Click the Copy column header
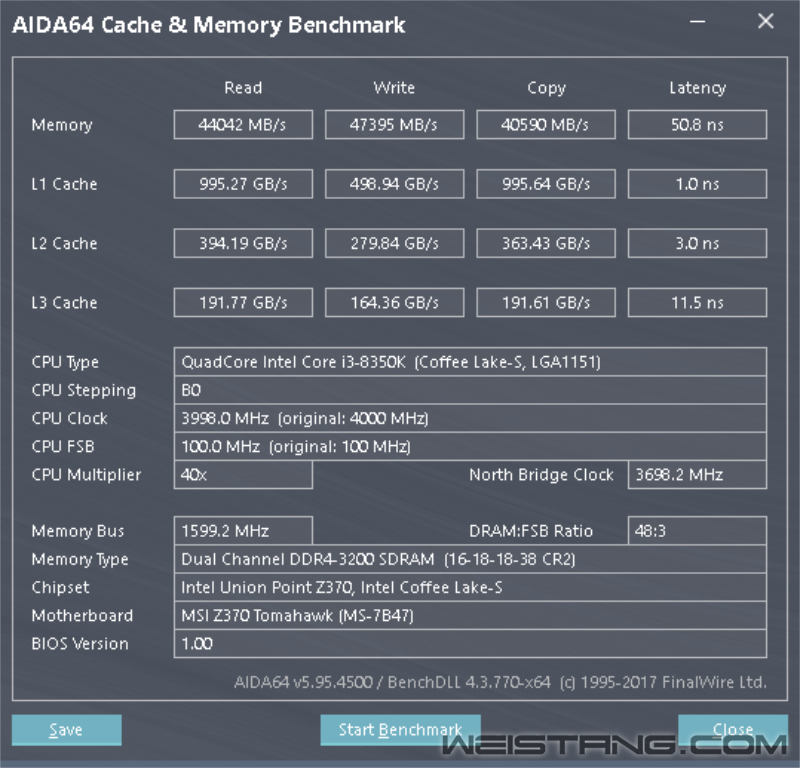Image resolution: width=800 pixels, height=768 pixels. [546, 88]
